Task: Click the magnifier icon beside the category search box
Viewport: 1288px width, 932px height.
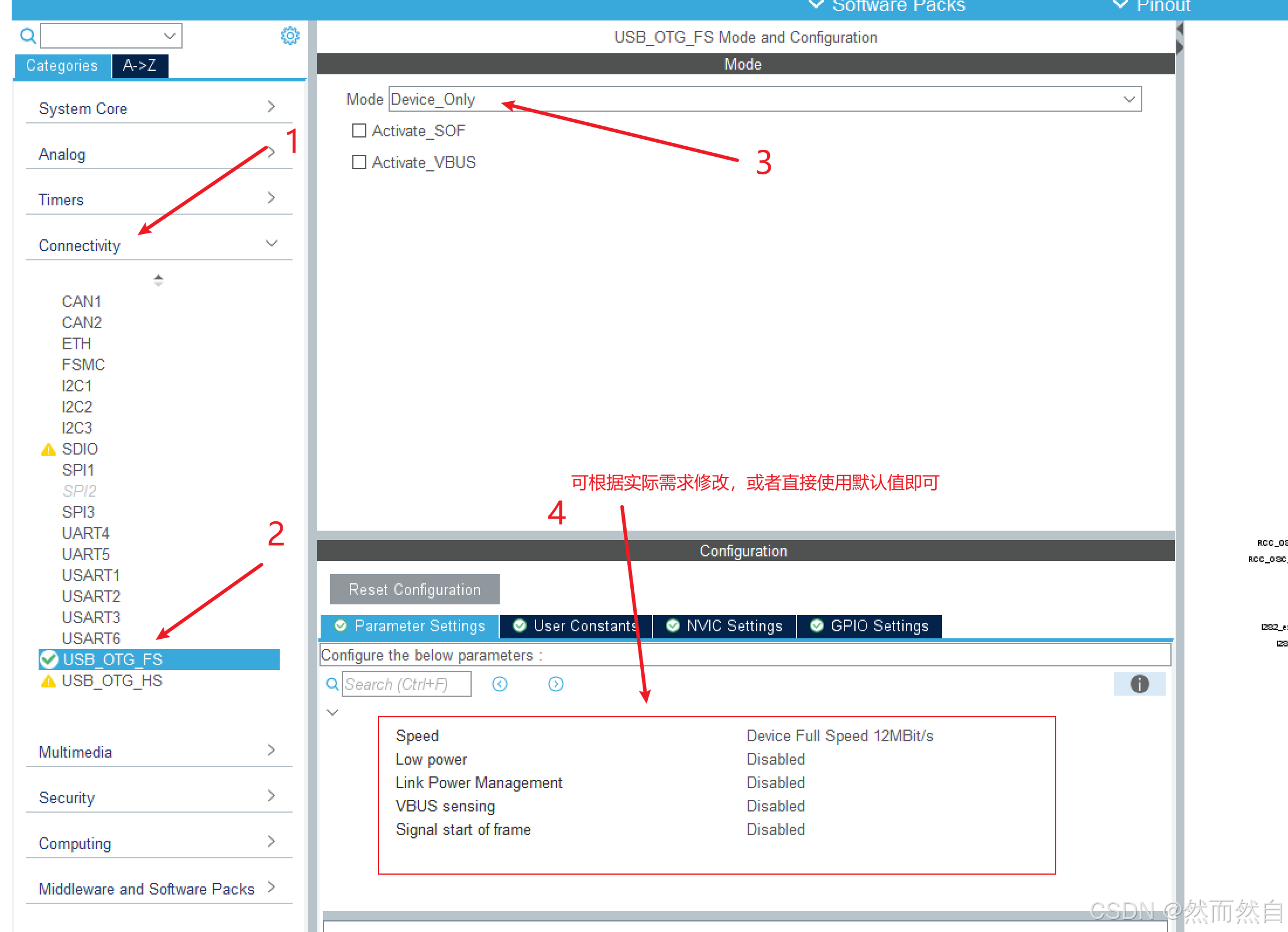Action: pos(28,36)
